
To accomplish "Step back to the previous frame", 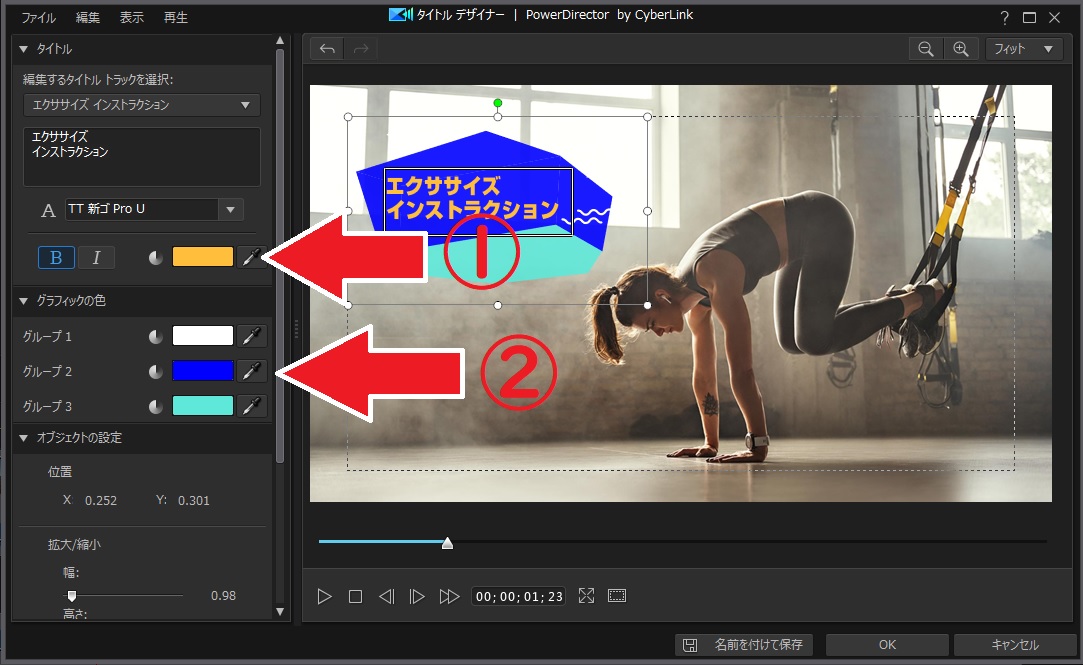I will pos(386,596).
